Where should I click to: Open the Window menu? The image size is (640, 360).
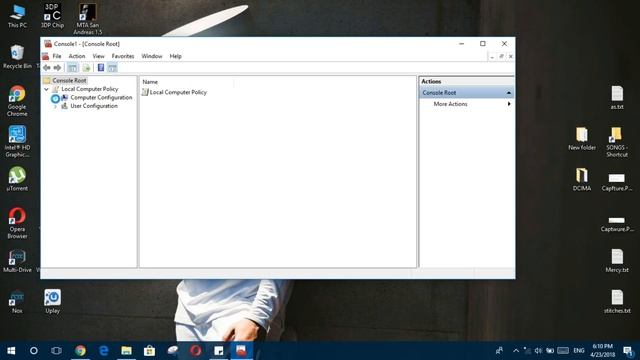tap(152, 56)
